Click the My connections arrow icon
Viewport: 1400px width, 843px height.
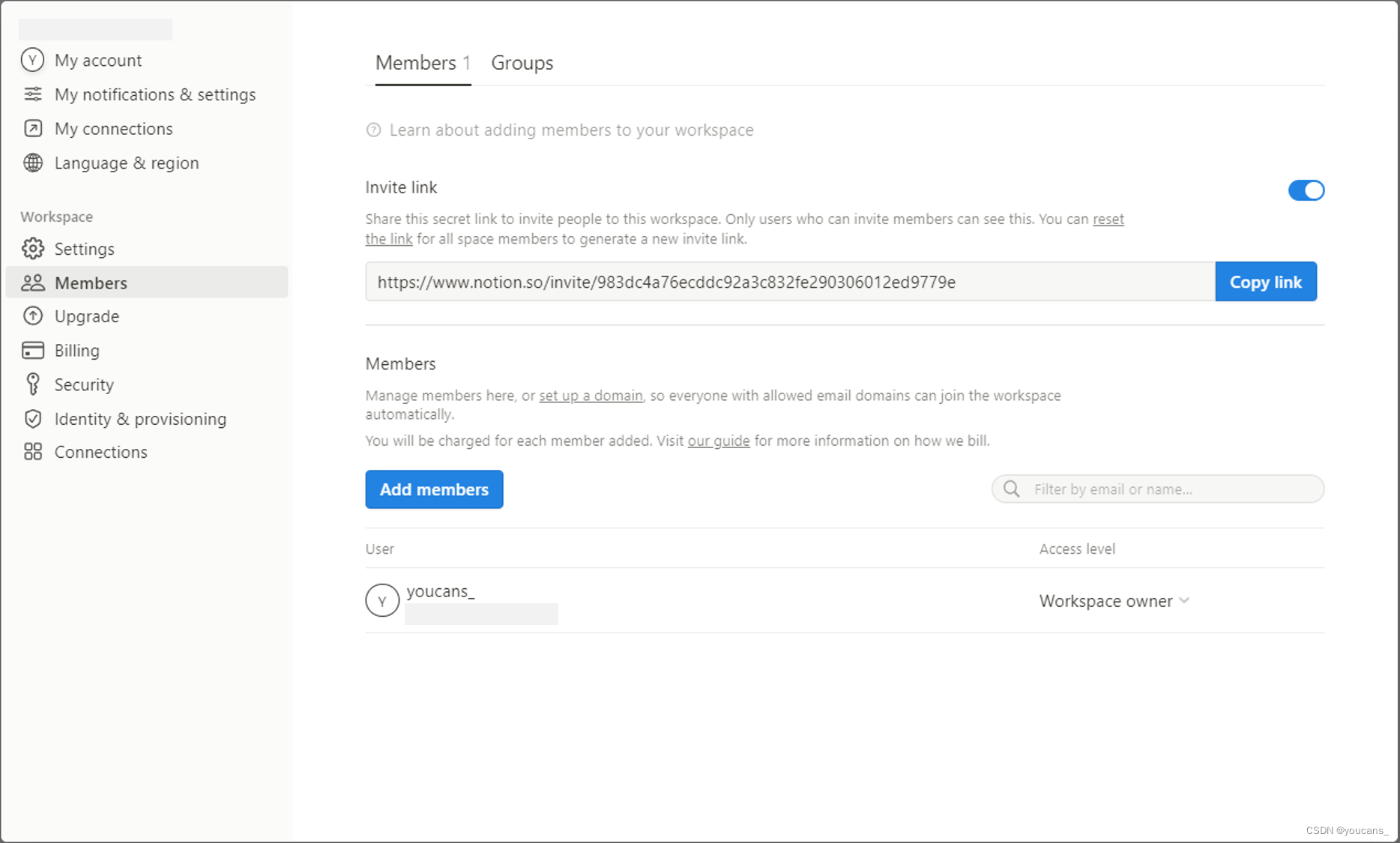pos(32,129)
